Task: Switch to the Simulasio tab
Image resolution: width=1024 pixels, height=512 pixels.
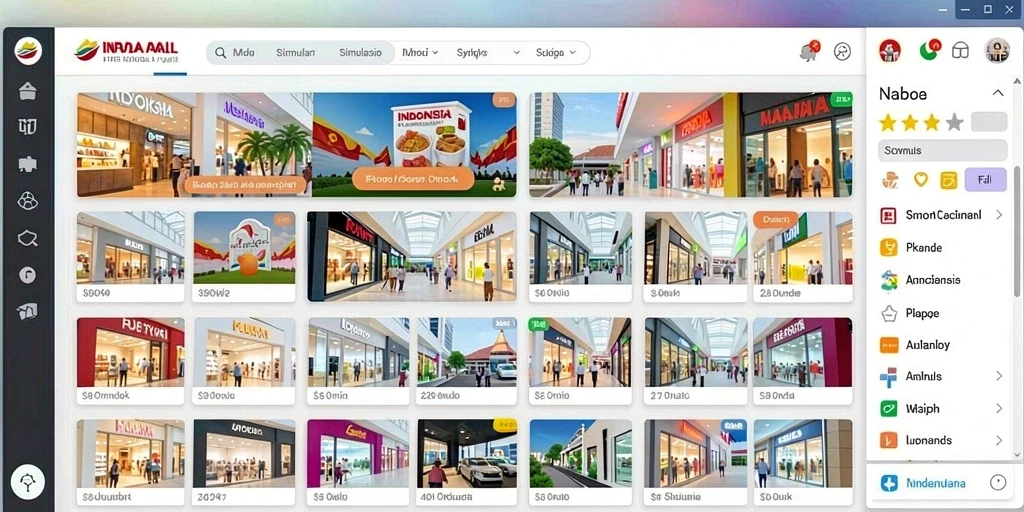Action: [x=360, y=53]
